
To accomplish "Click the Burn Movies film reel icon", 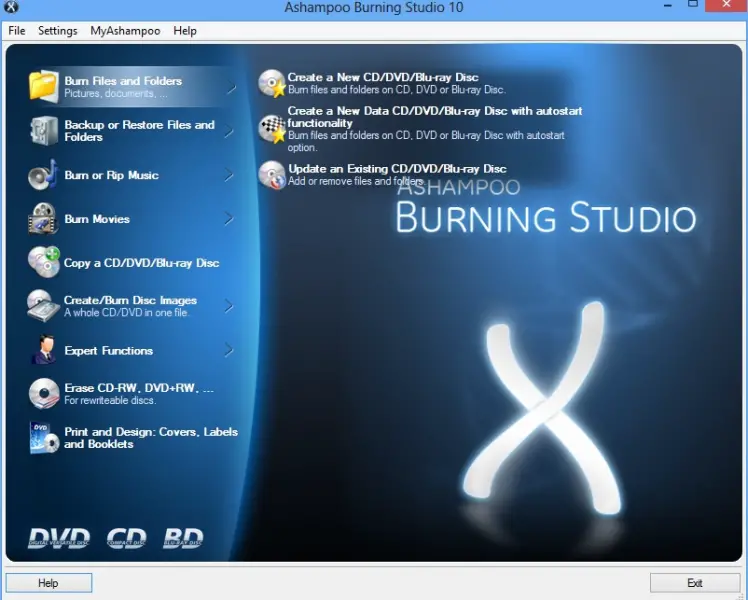I will tap(43, 218).
